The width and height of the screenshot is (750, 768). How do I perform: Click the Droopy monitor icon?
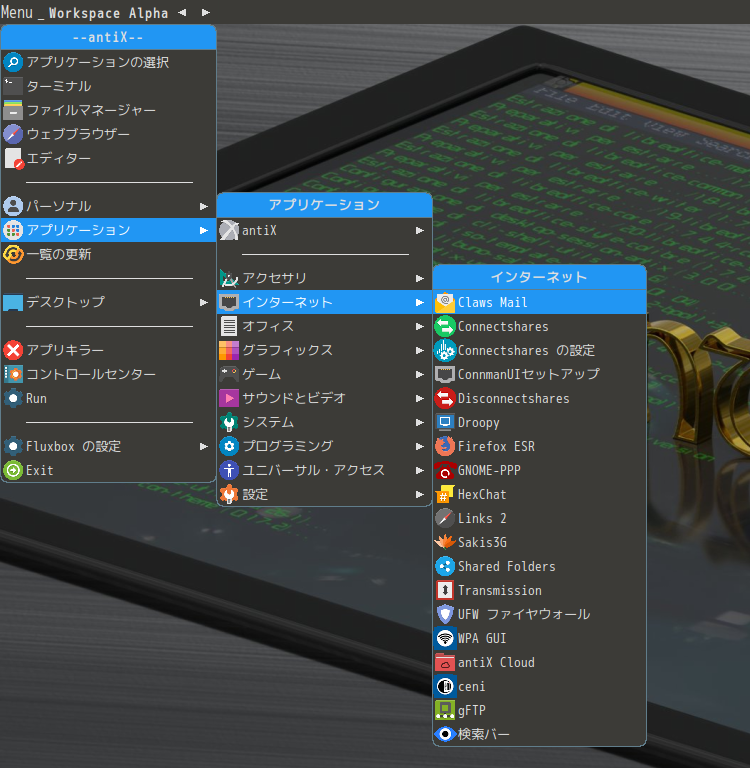click(445, 422)
